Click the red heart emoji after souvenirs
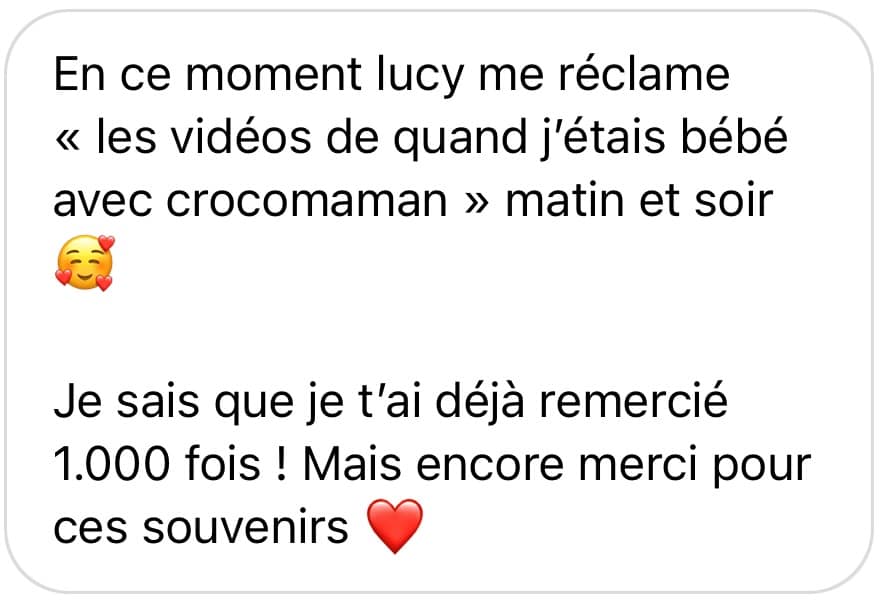This screenshot has width=882, height=602. point(394,526)
